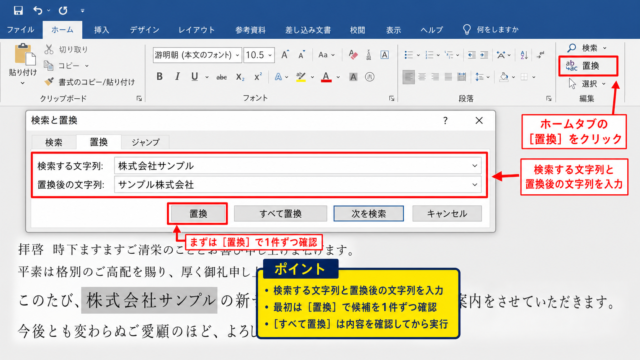The image size is (640, 360).
Task: Click the increase indent icon
Action: coord(484,55)
